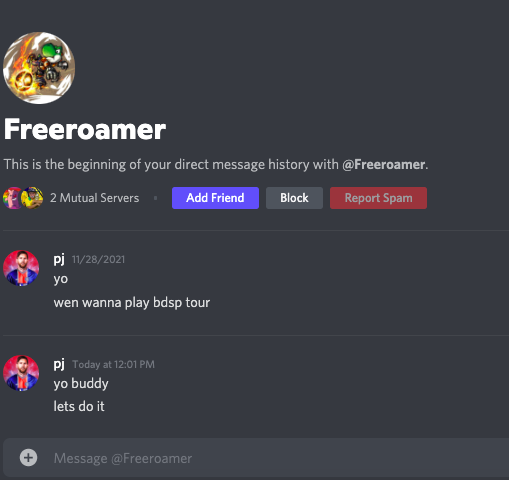Click the large Freeroamer name heading
Screen dimensions: 509x480
coord(85,129)
